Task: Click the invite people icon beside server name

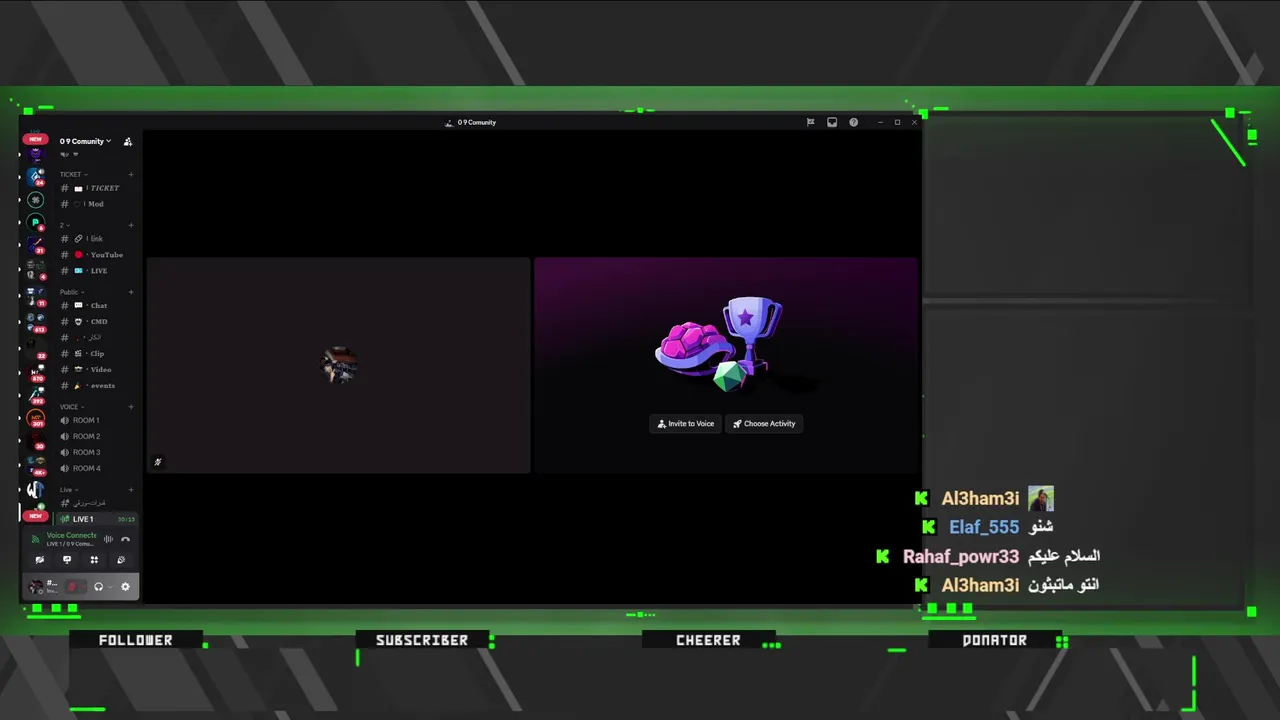Action: tap(128, 141)
